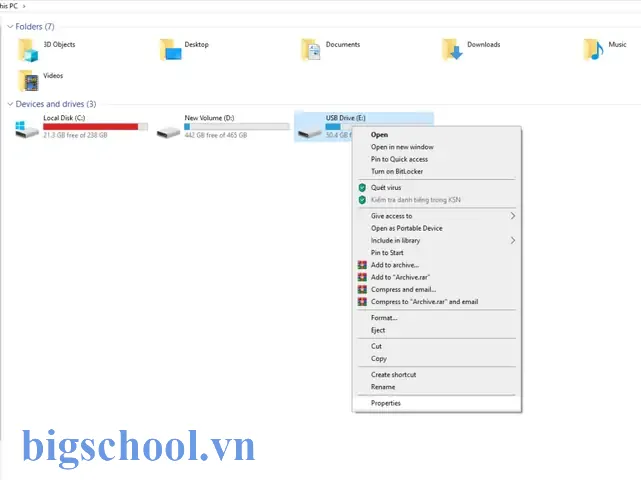Click the "Local Disk (C:)" label
The width and height of the screenshot is (641, 480).
point(64,118)
